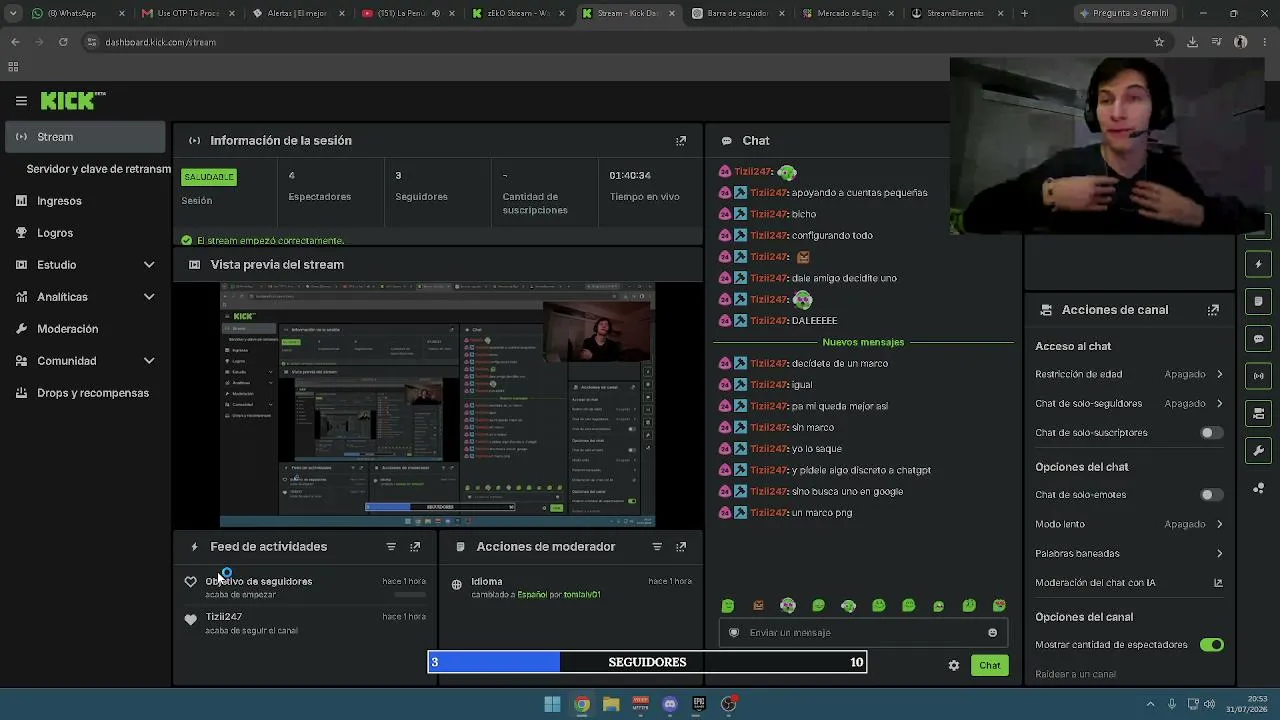Click the SEGUIDORES follower goal progress bar
1280x720 pixels.
coord(647,662)
